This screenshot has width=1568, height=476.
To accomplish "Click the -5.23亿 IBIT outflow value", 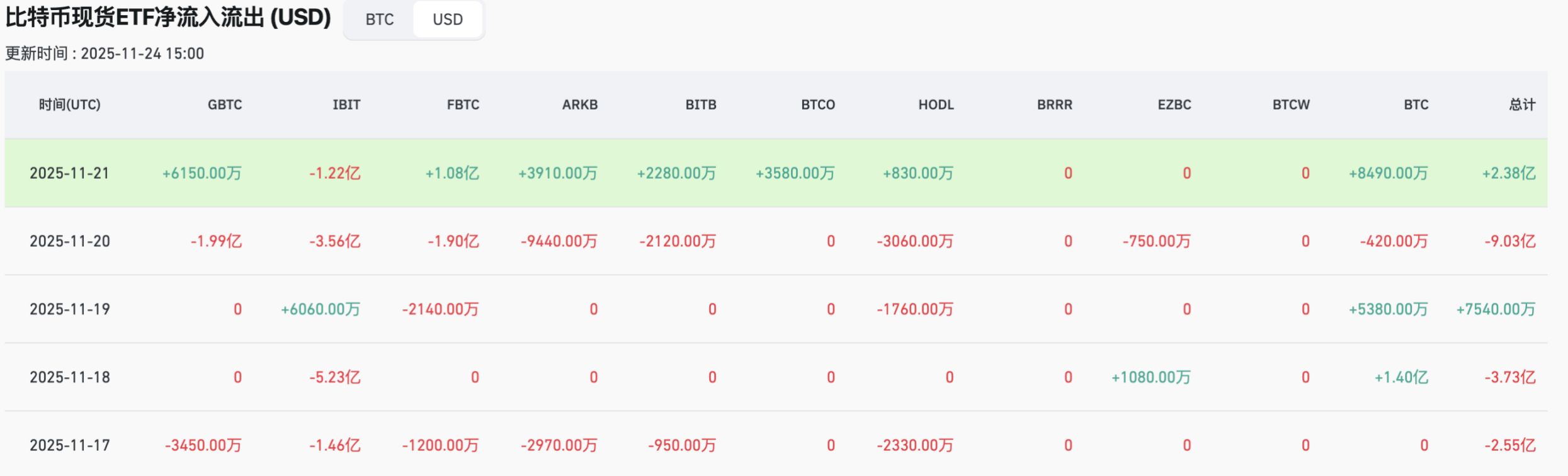I will [x=334, y=377].
